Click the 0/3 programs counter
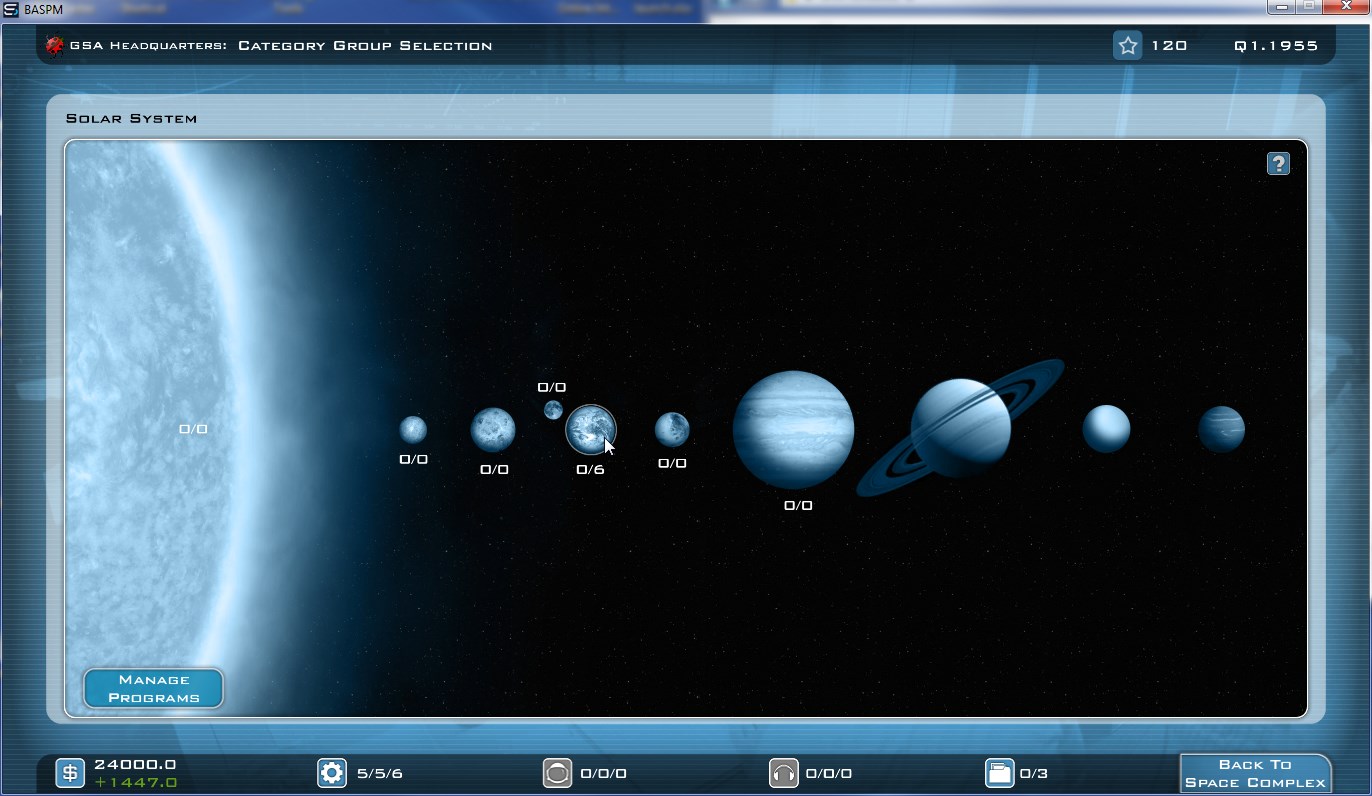The image size is (1372, 796). pos(1033,774)
